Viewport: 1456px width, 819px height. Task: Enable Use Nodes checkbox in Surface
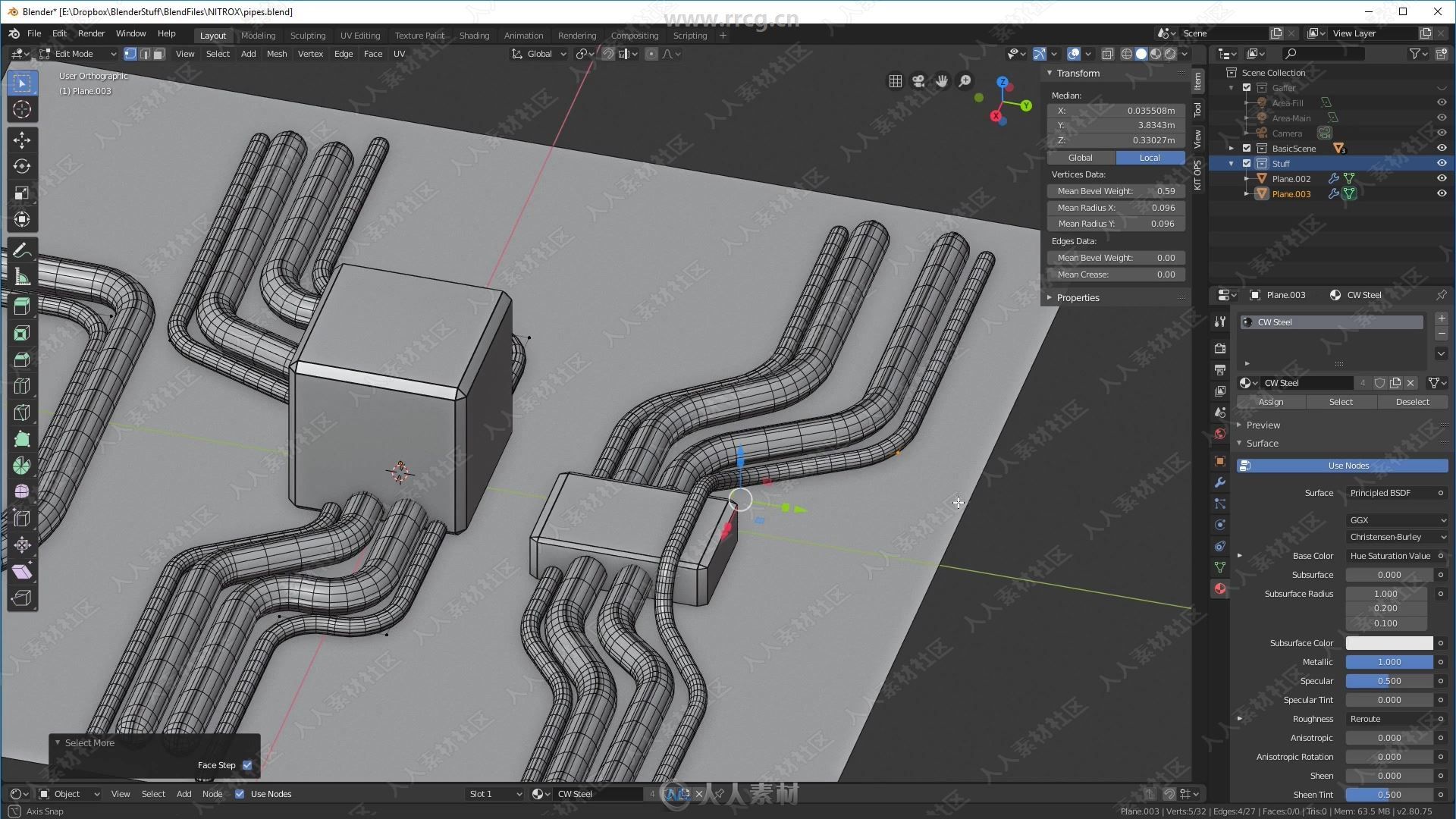coord(1348,465)
